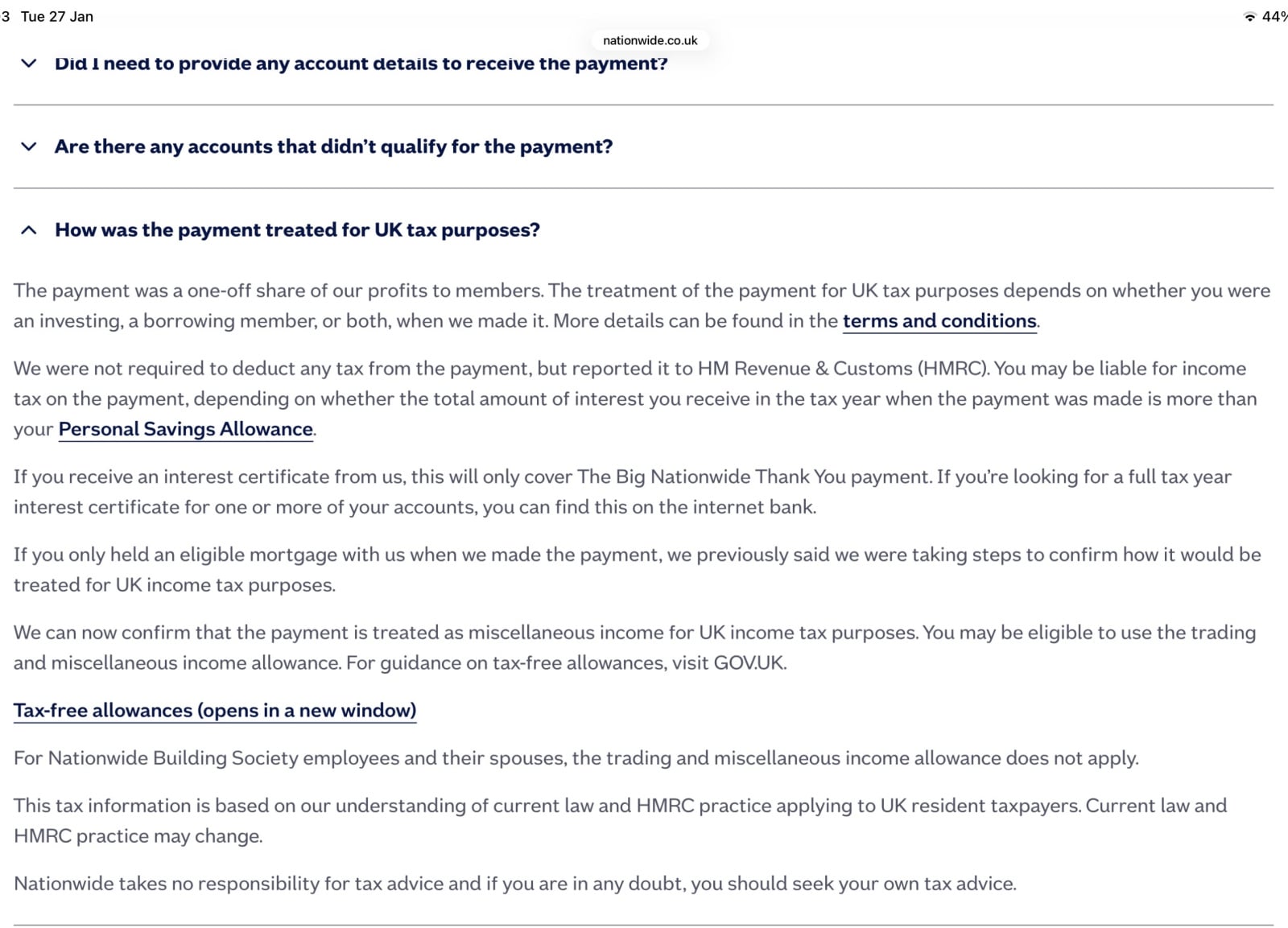
Task: Click the paragraph about eligible mortgage holders
Action: tap(636, 570)
